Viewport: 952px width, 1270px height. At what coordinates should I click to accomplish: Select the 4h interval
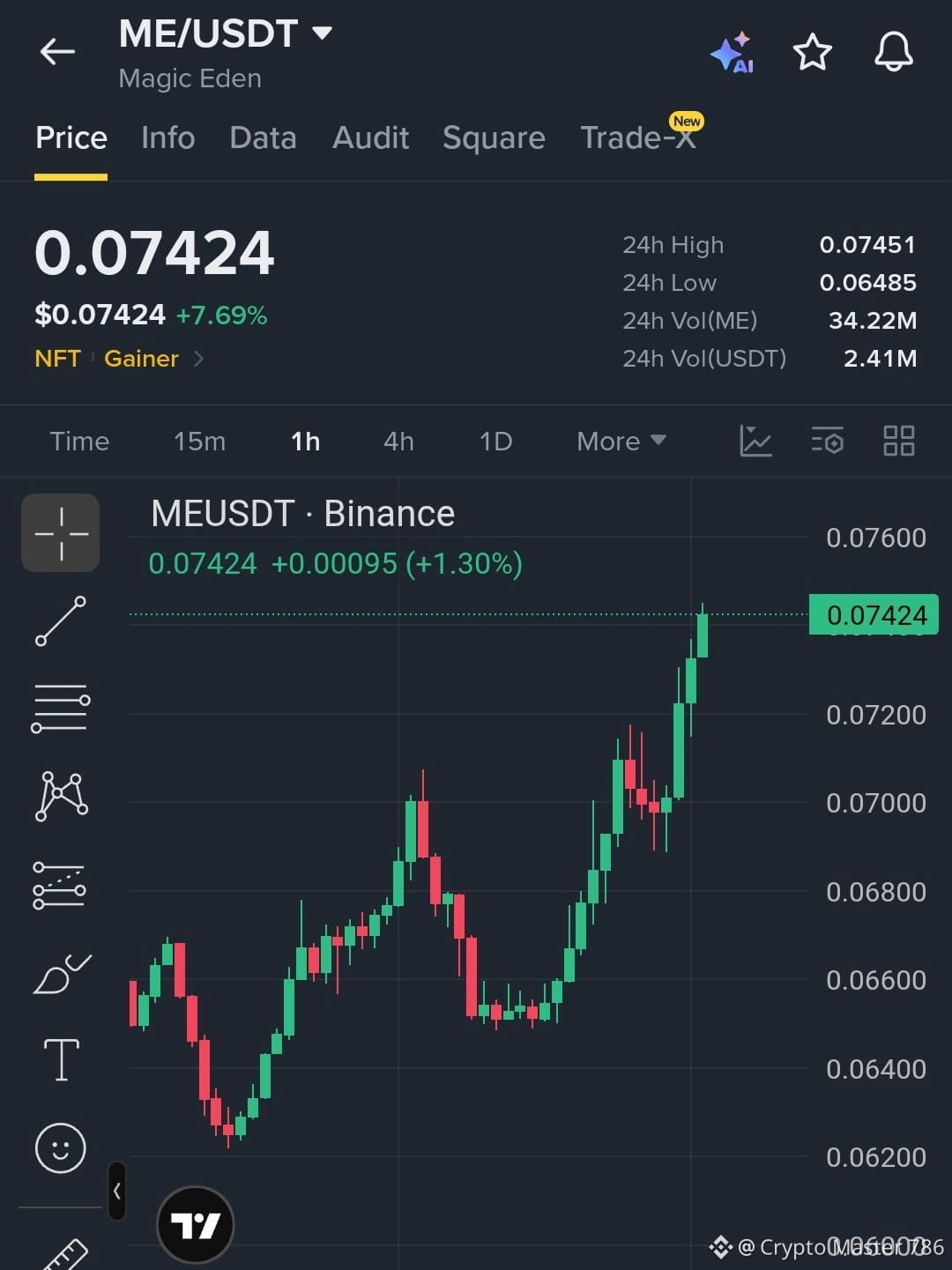(x=398, y=442)
